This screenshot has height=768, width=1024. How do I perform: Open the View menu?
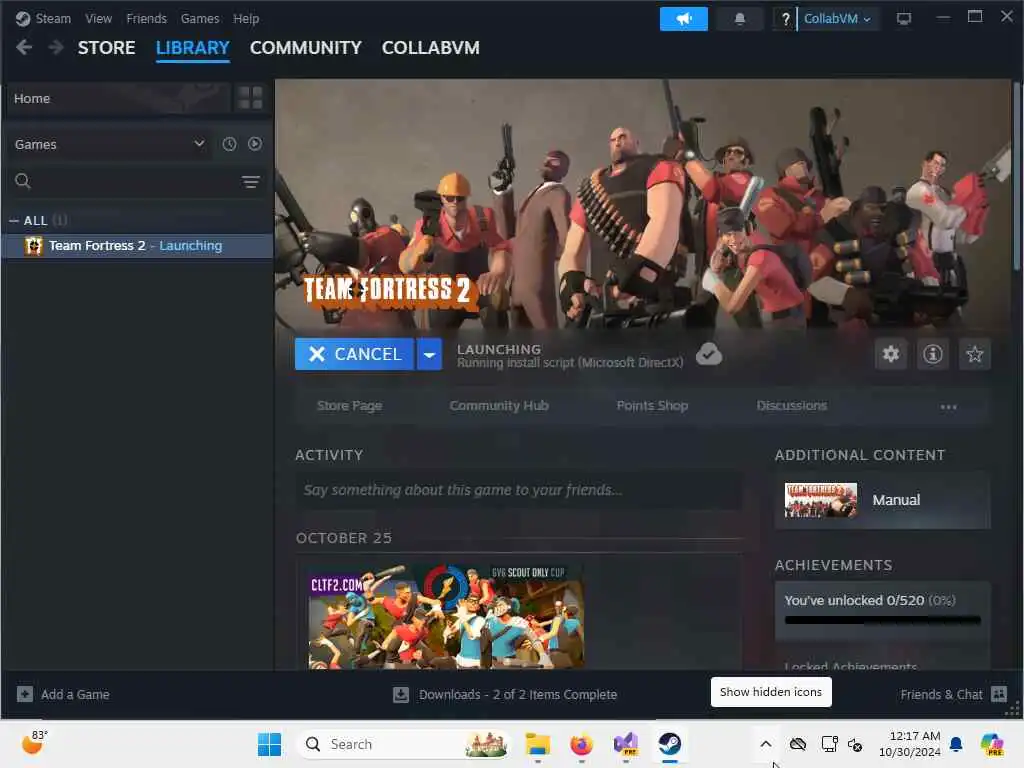point(98,18)
